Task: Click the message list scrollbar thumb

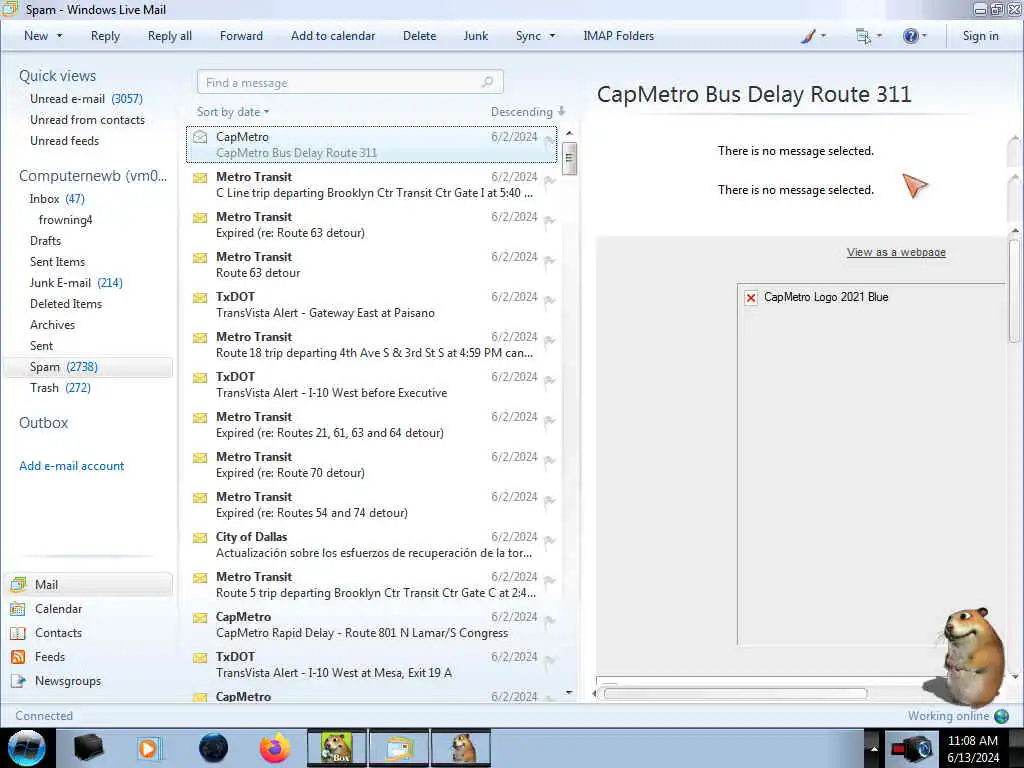Action: [569, 159]
